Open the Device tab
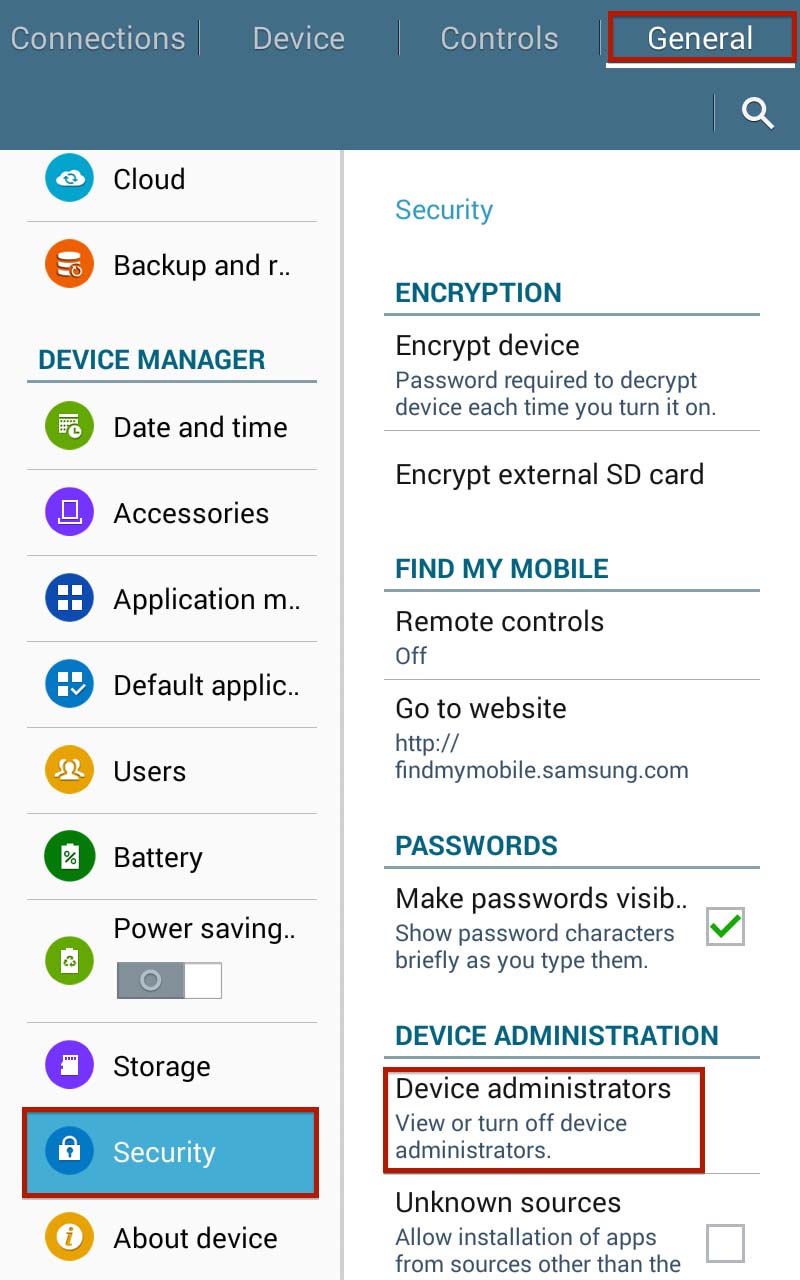The width and height of the screenshot is (800, 1280). 298,39
